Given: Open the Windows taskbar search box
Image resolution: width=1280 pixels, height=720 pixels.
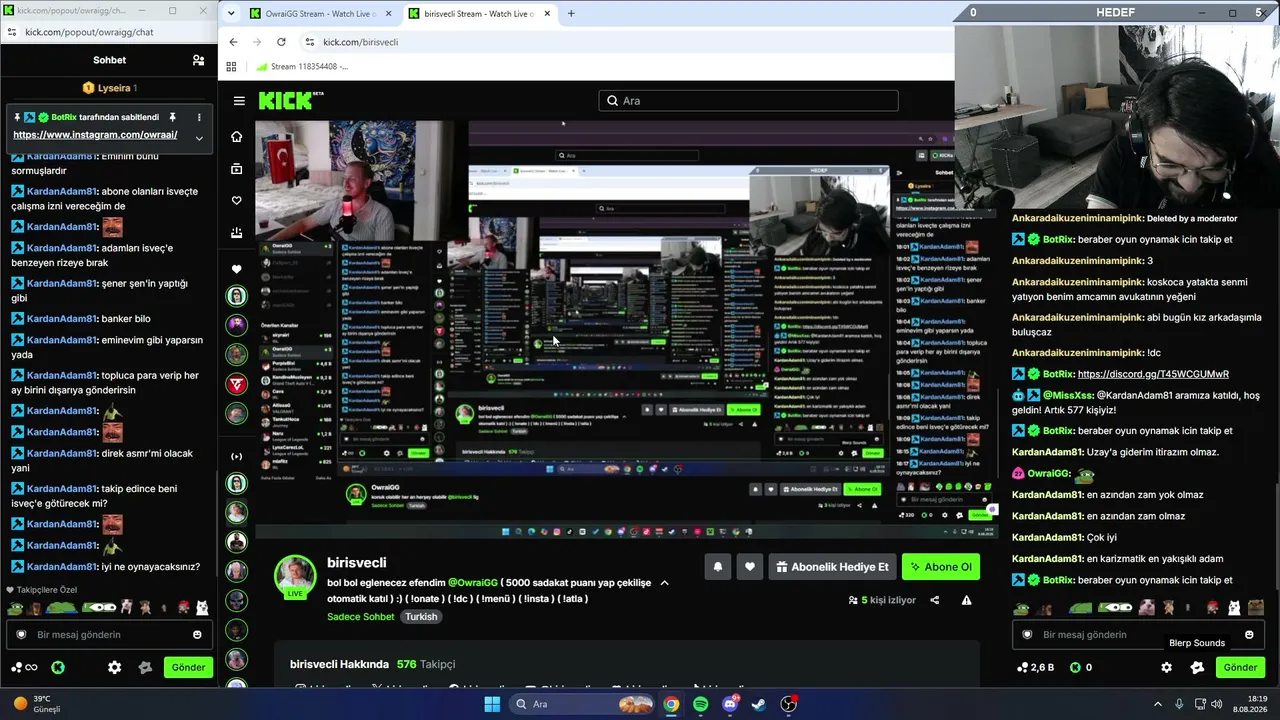Looking at the screenshot, I should (580, 704).
